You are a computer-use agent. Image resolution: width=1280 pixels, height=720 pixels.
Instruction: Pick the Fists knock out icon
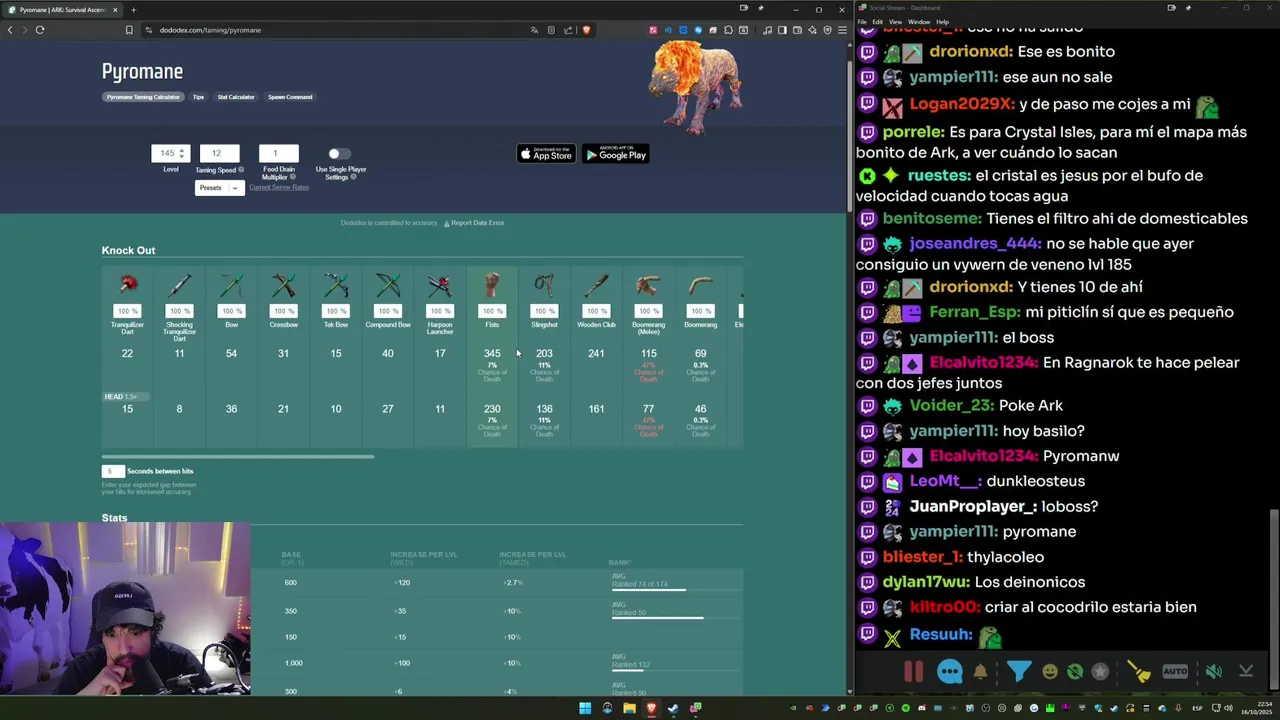coord(492,286)
